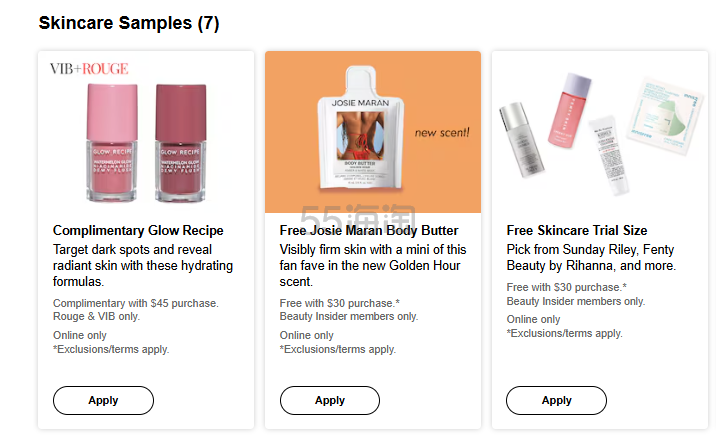Select the green sachet sample image
The height and width of the screenshot is (439, 716).
664,116
